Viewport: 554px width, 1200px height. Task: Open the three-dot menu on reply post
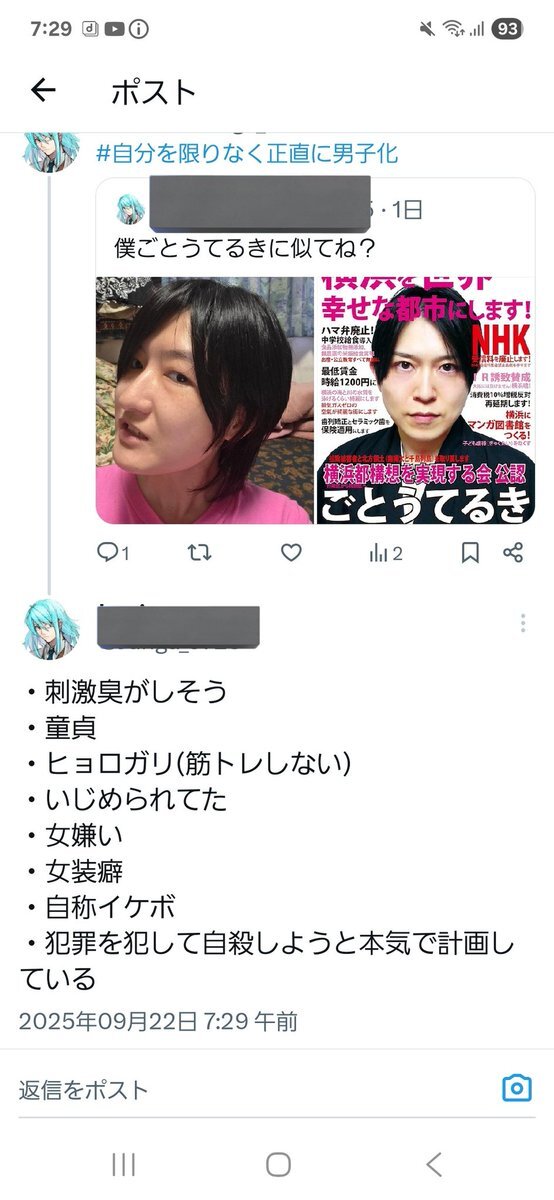[x=522, y=624]
